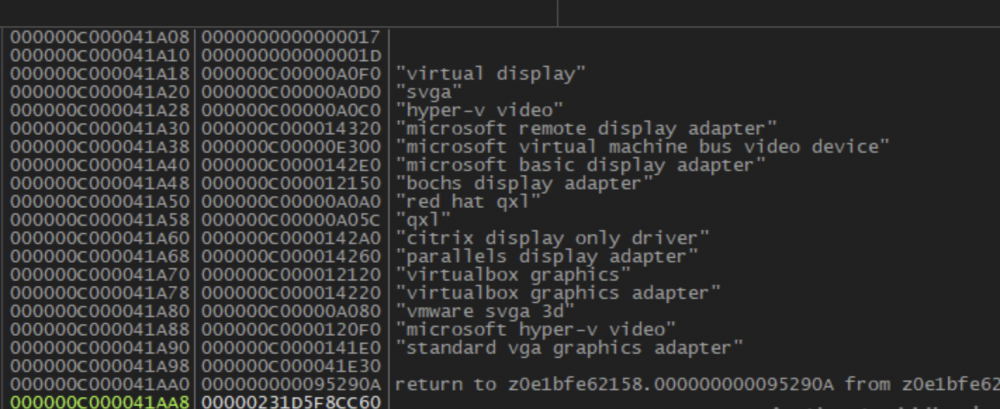Click pointer value 000000C000014220
This screenshot has height=409, width=1000.
(x=291, y=294)
